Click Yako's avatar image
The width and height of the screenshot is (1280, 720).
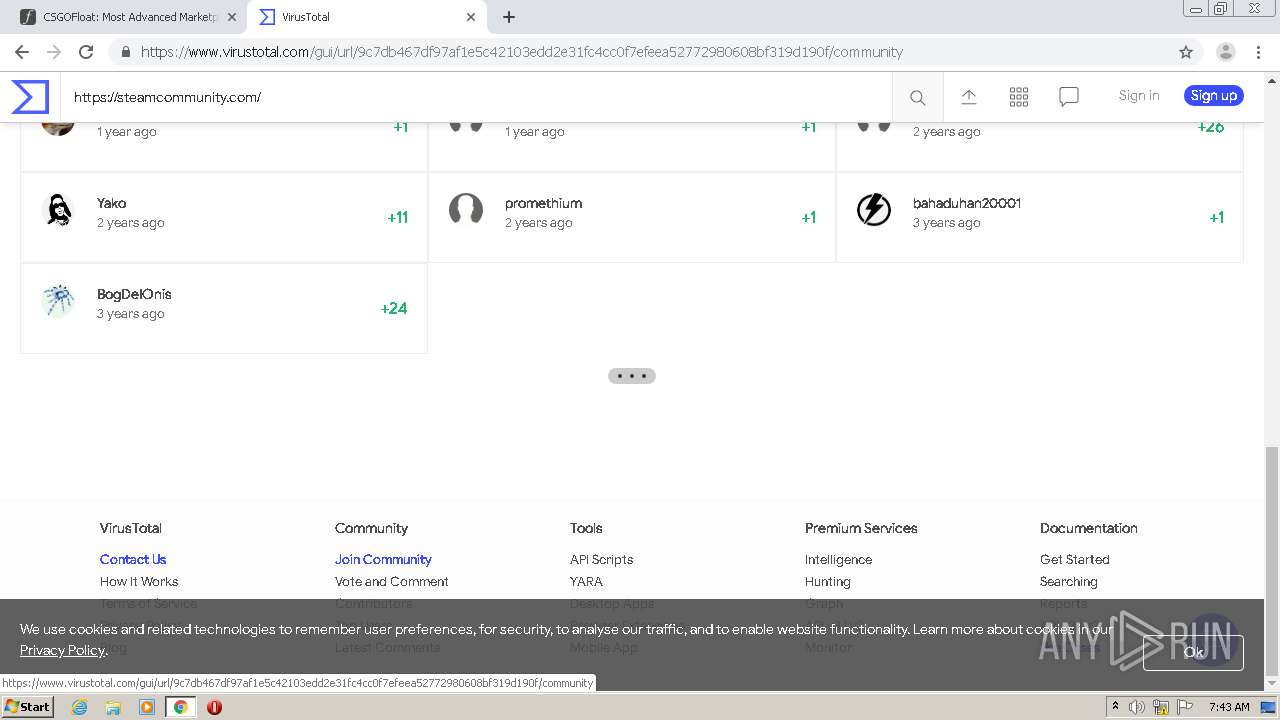[x=59, y=210]
